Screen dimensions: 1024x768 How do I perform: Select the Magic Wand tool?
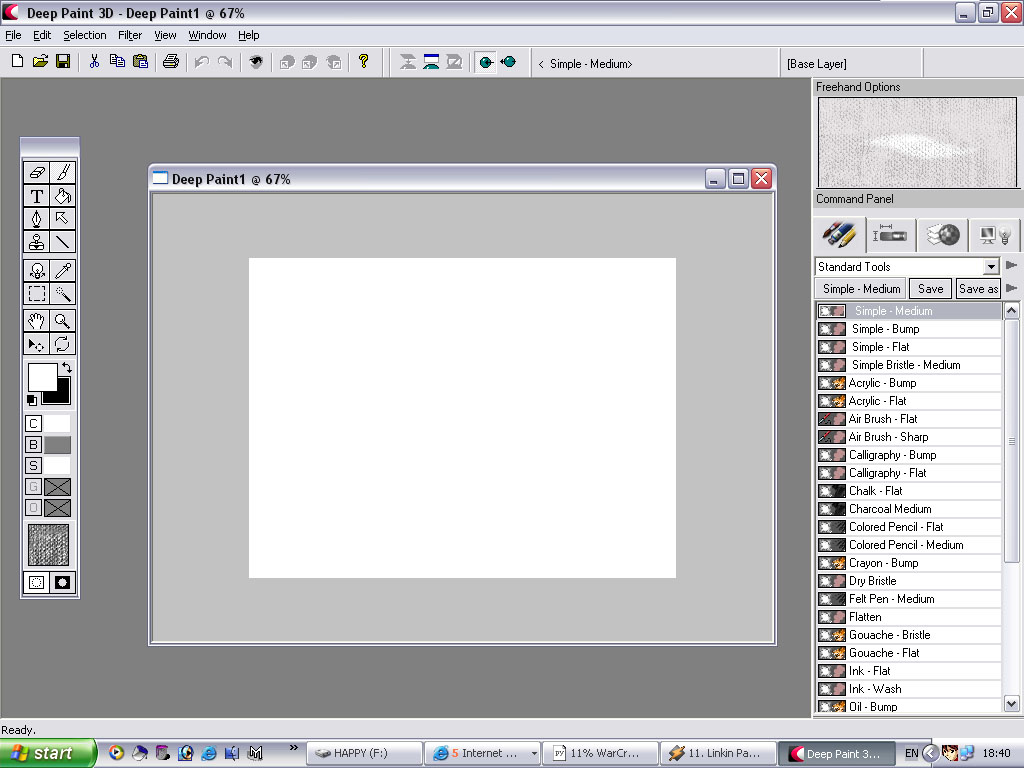pos(63,294)
